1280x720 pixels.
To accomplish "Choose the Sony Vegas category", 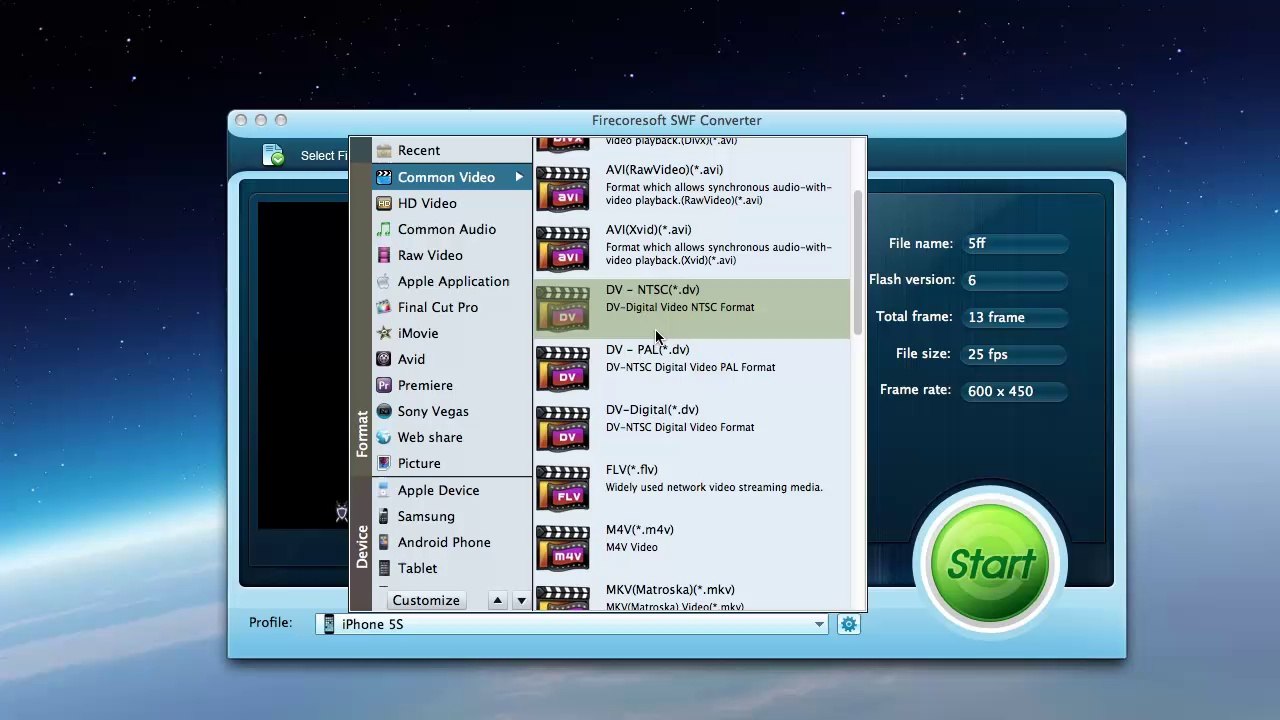I will click(x=452, y=411).
